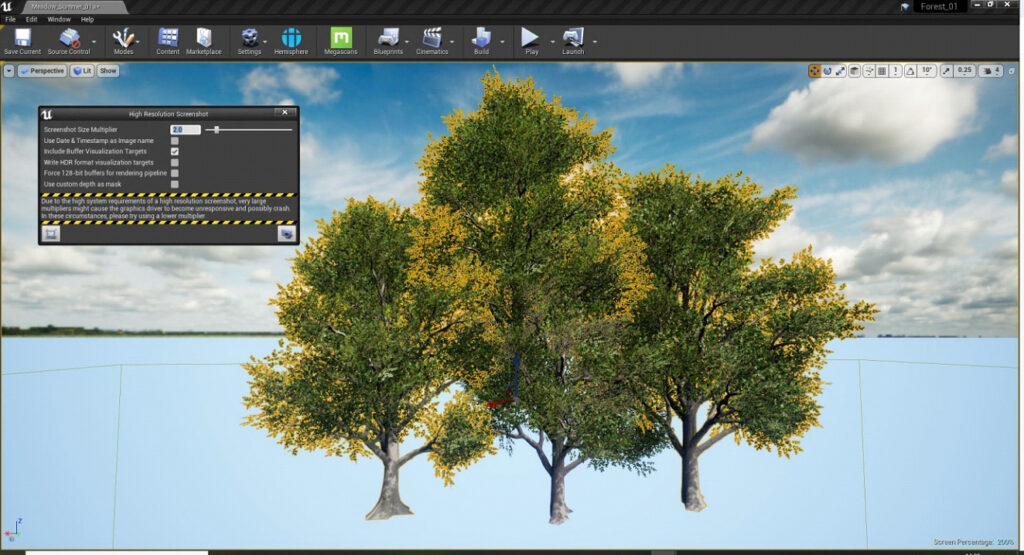1024x555 pixels.
Task: Open the File menu
Action: (x=10, y=19)
